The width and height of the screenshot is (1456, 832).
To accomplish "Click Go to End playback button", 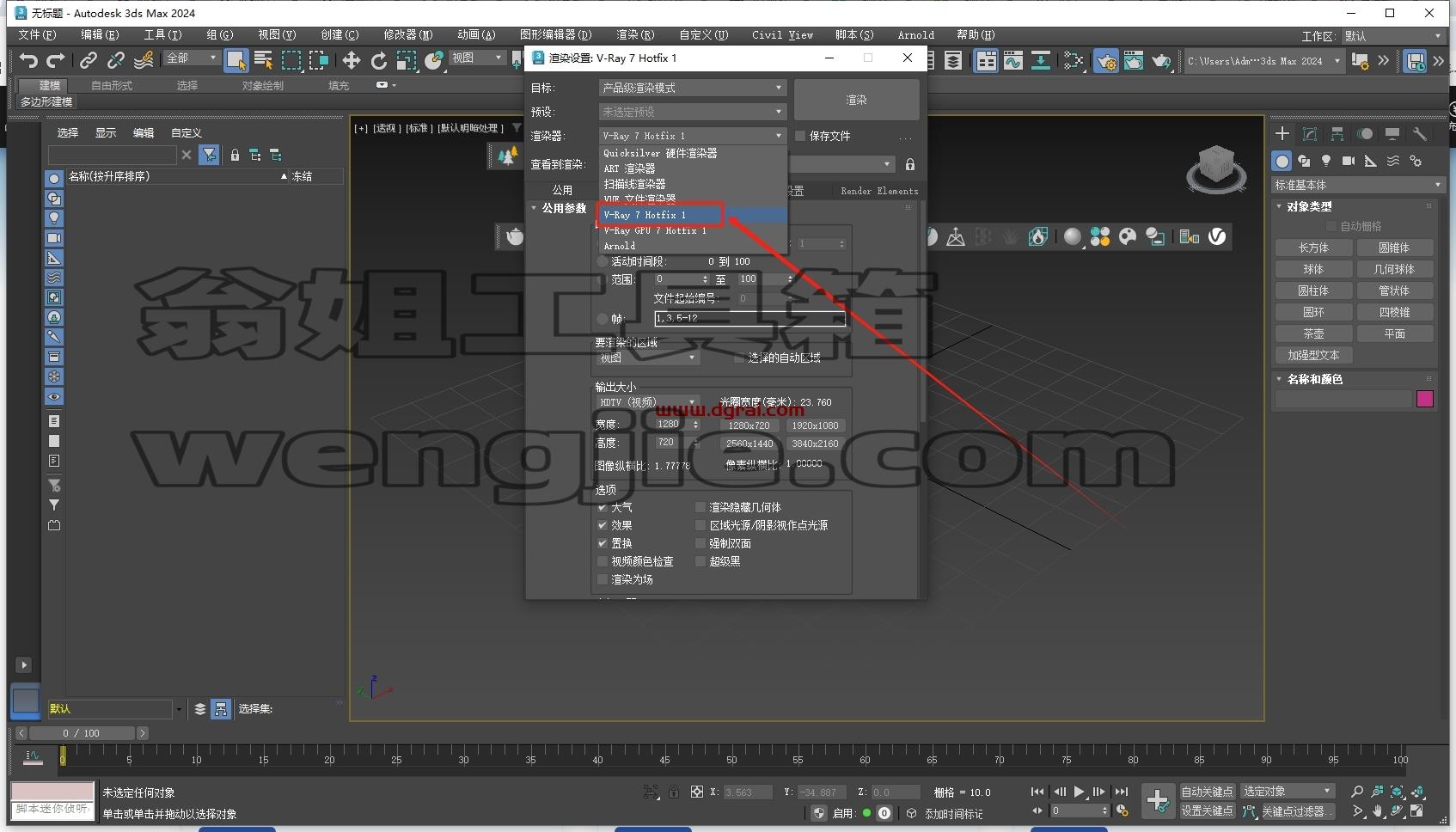I will coord(1122,792).
